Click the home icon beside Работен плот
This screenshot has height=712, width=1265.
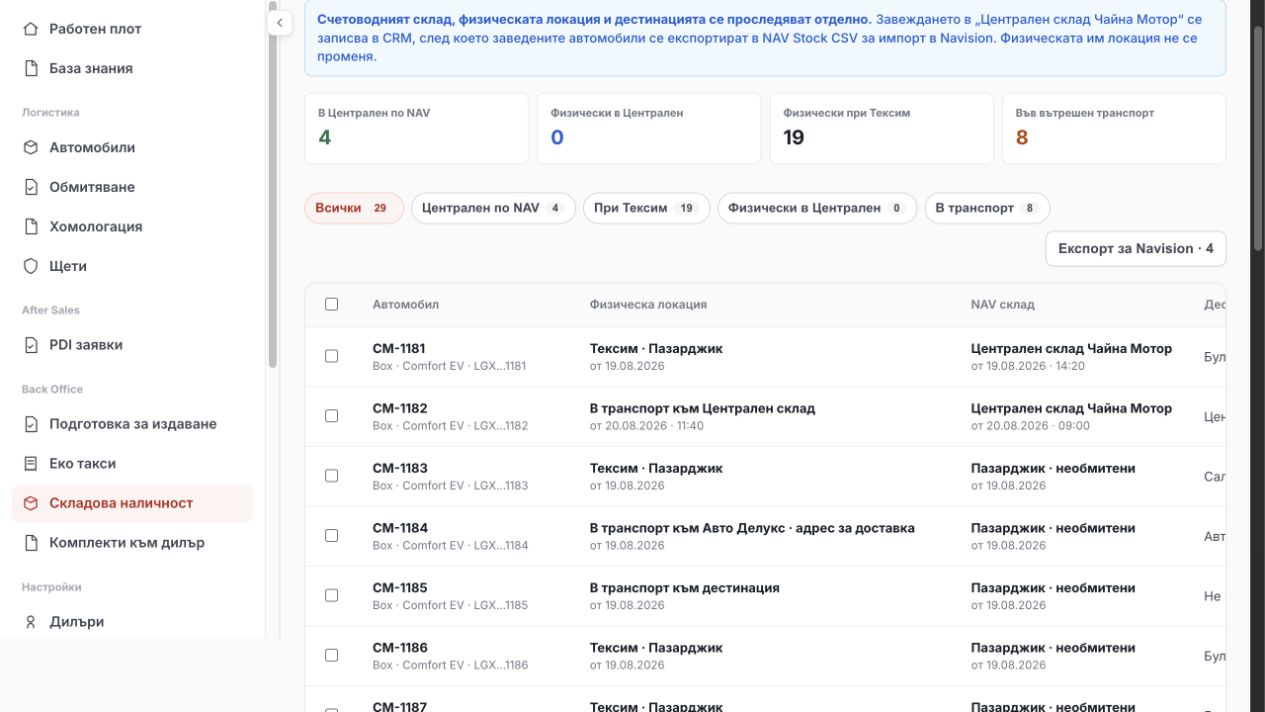[x=31, y=29]
